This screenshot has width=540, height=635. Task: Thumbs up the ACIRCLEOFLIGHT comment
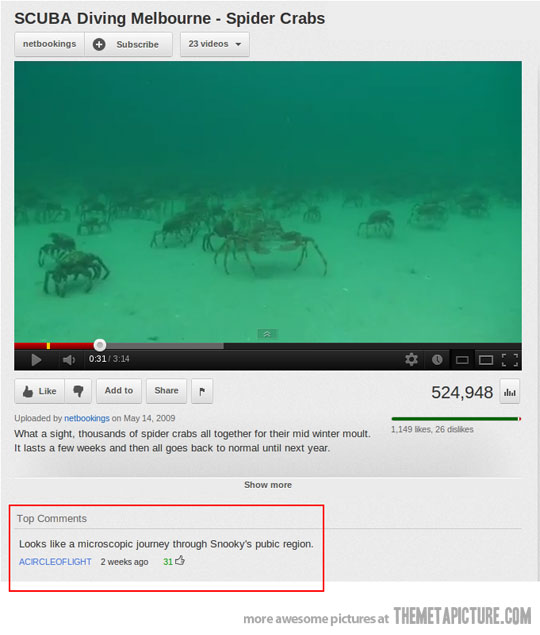[180, 561]
